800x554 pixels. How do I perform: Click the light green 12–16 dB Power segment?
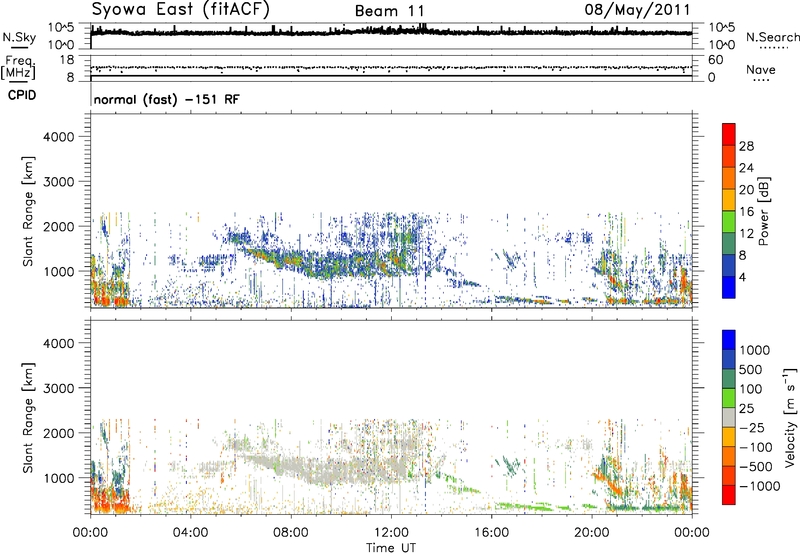coord(729,221)
